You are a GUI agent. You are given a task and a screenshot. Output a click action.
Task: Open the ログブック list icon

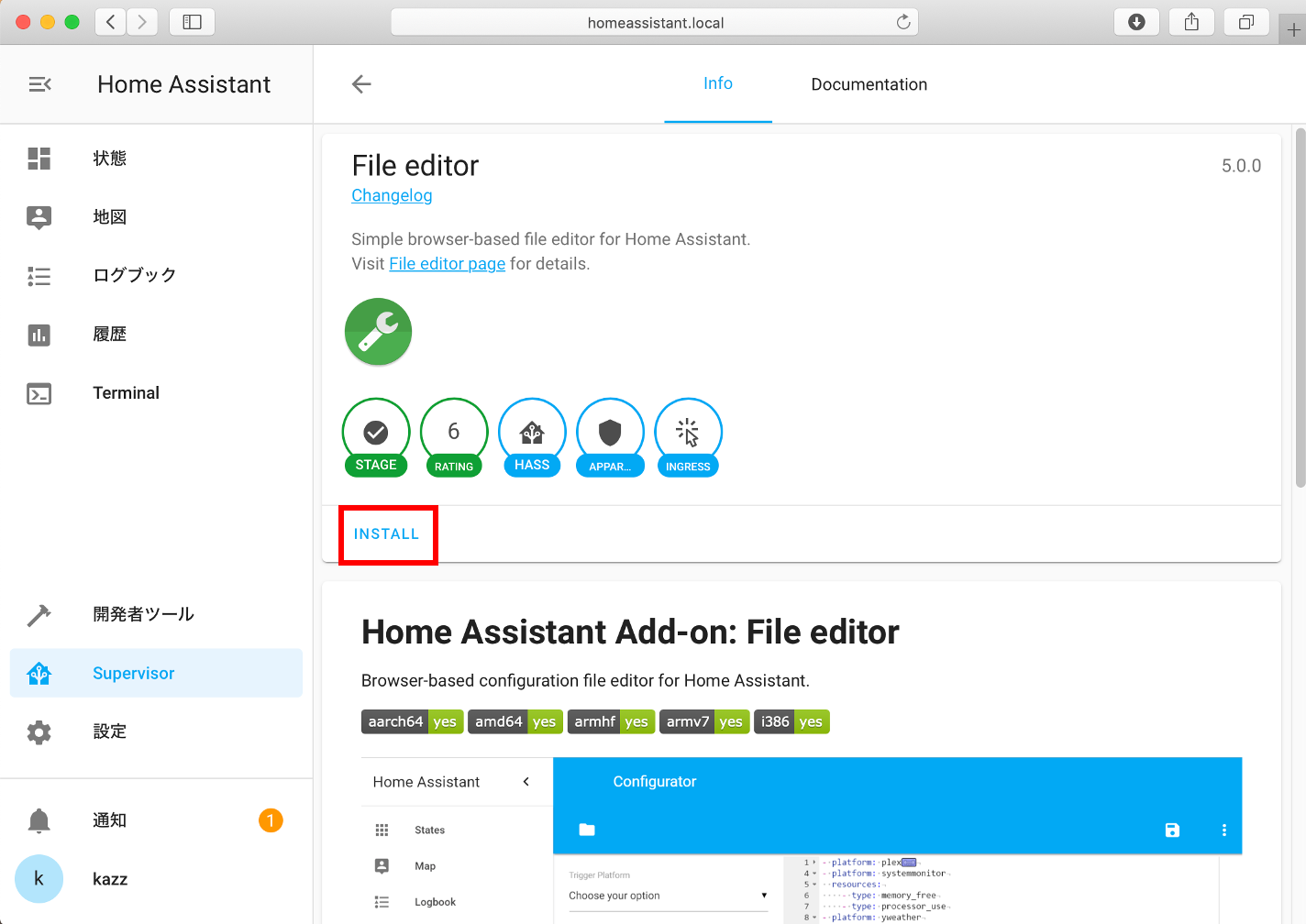coord(39,276)
